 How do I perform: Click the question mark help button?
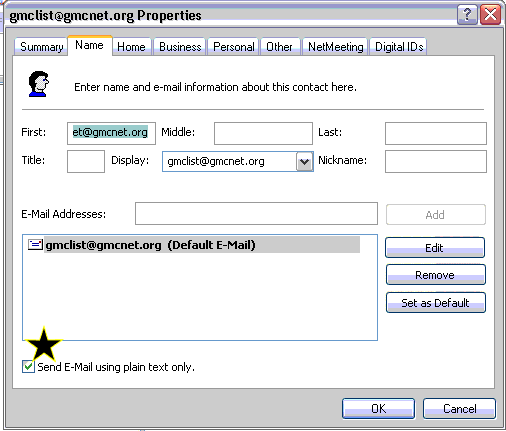pos(467,15)
